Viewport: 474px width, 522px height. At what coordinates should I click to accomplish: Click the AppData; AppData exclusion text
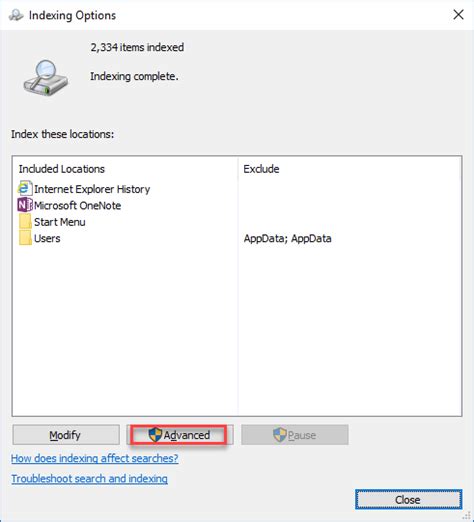pos(287,239)
